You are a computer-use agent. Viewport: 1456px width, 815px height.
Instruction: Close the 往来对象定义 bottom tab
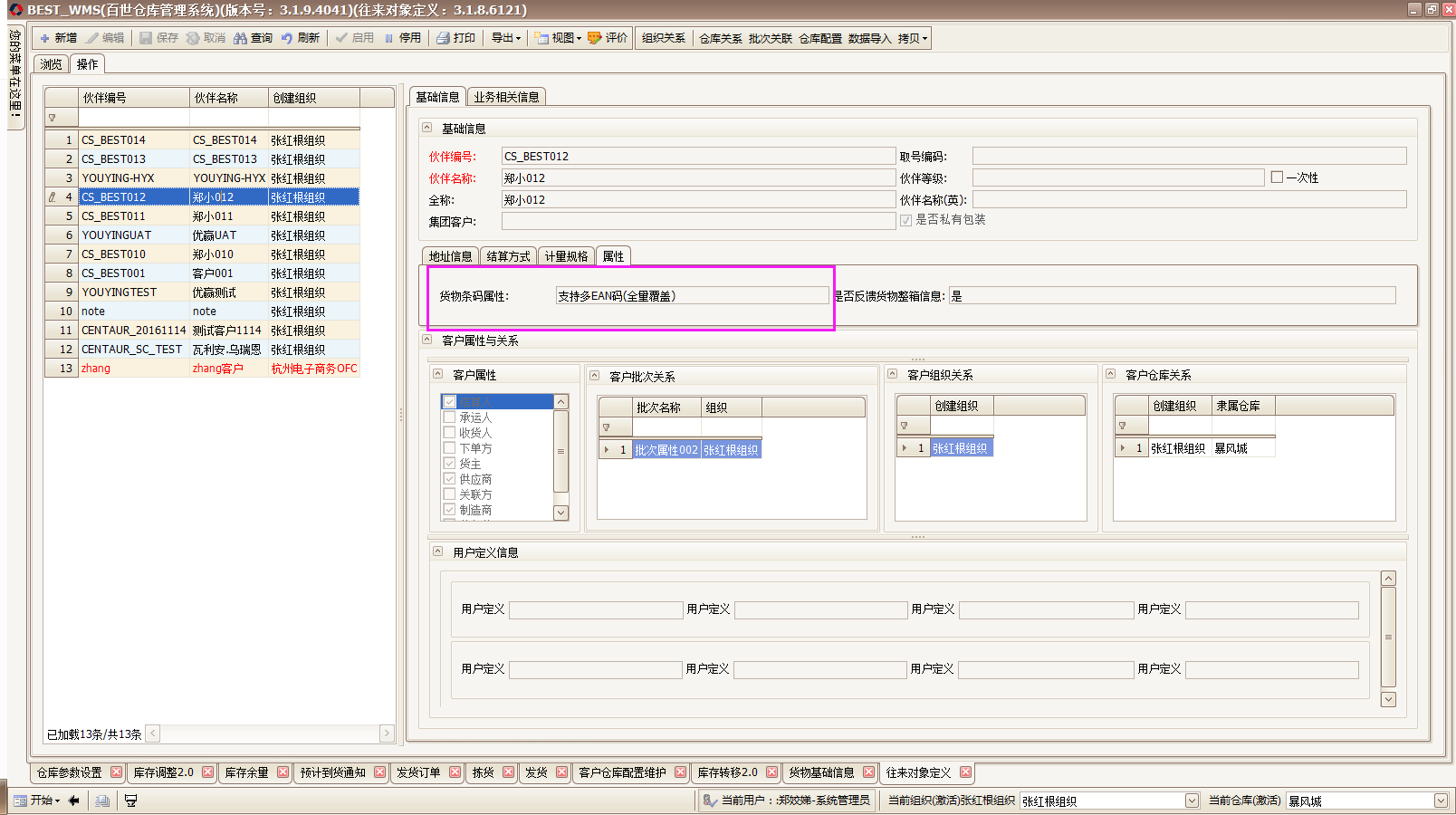965,772
